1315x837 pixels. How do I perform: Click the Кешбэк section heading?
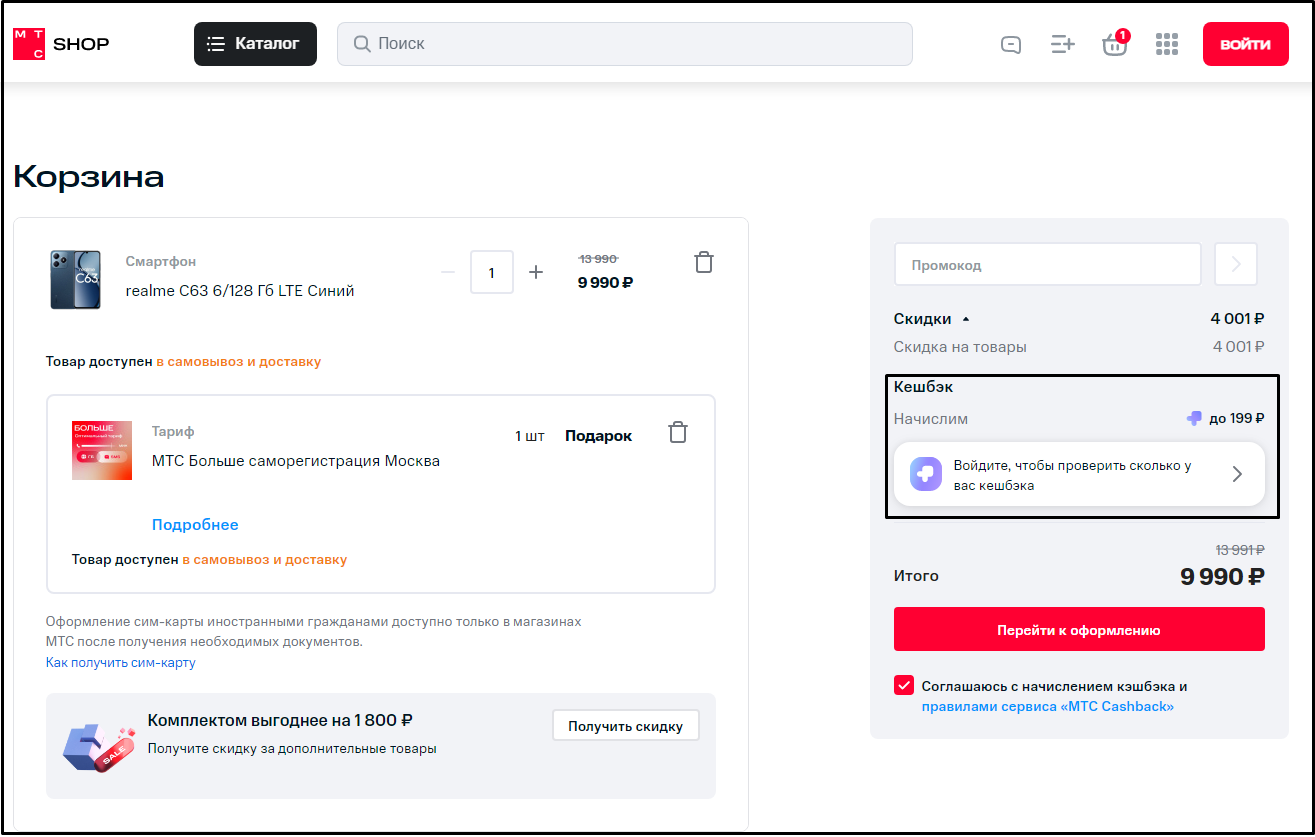[923, 387]
